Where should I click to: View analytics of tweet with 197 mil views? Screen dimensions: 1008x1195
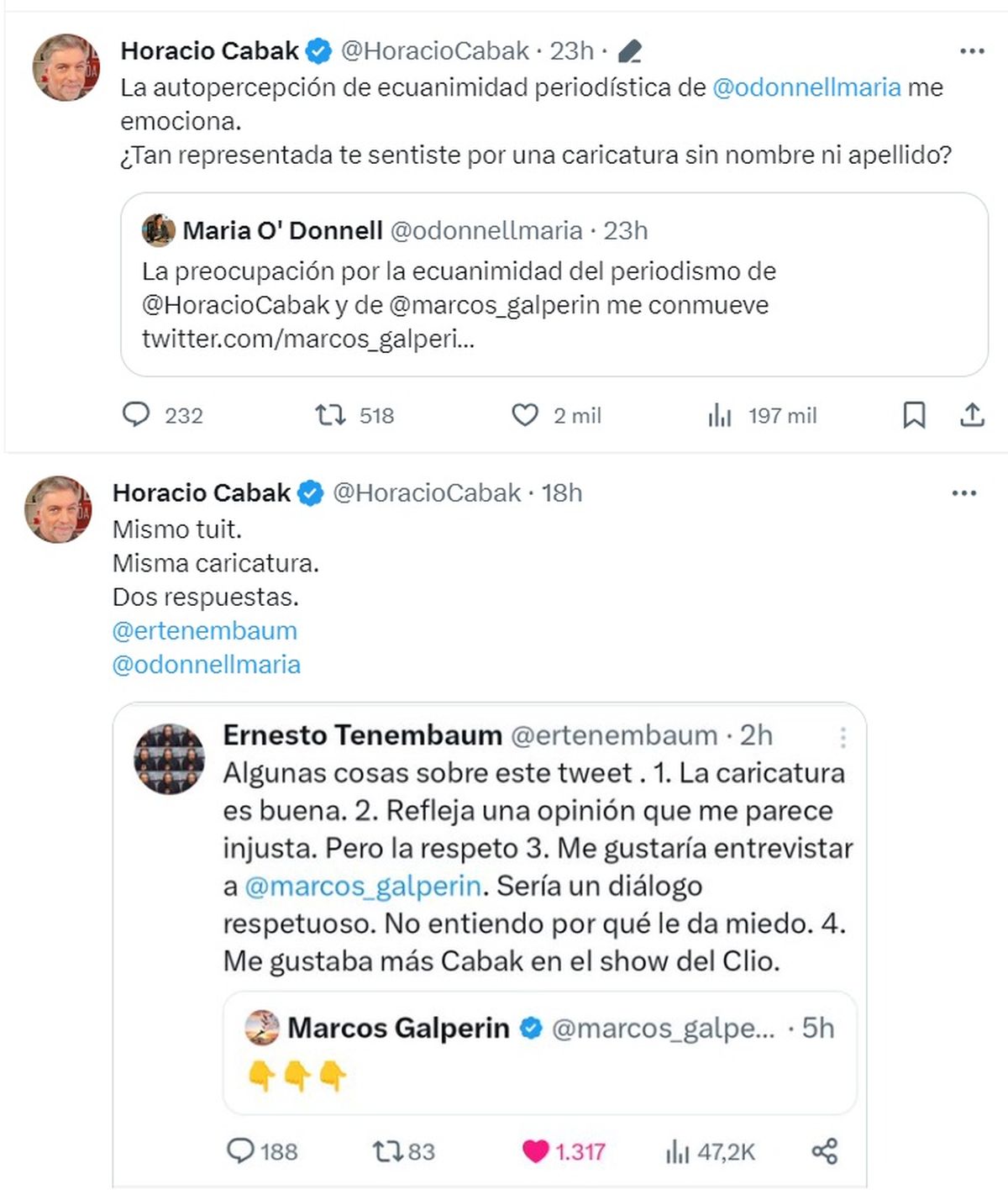click(x=720, y=415)
